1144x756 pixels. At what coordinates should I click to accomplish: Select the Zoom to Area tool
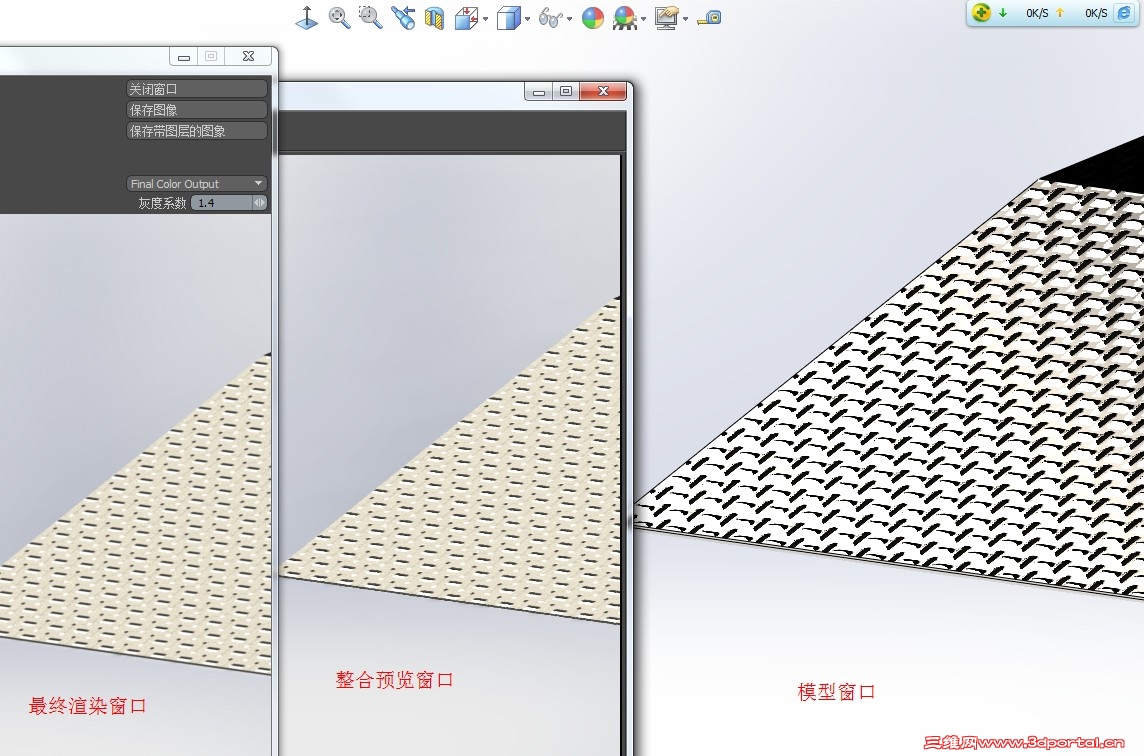tap(371, 18)
